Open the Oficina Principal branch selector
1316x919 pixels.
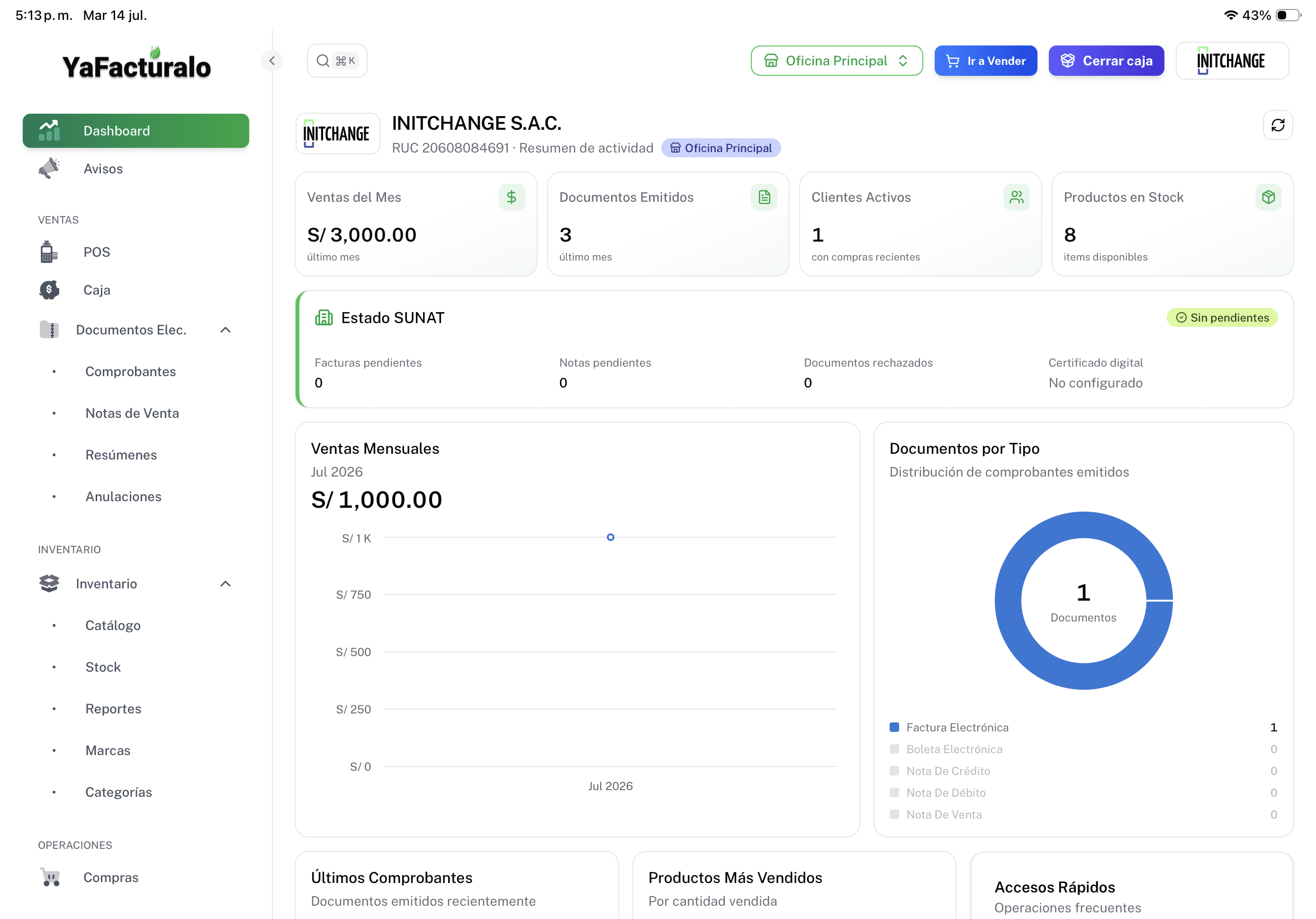click(836, 61)
